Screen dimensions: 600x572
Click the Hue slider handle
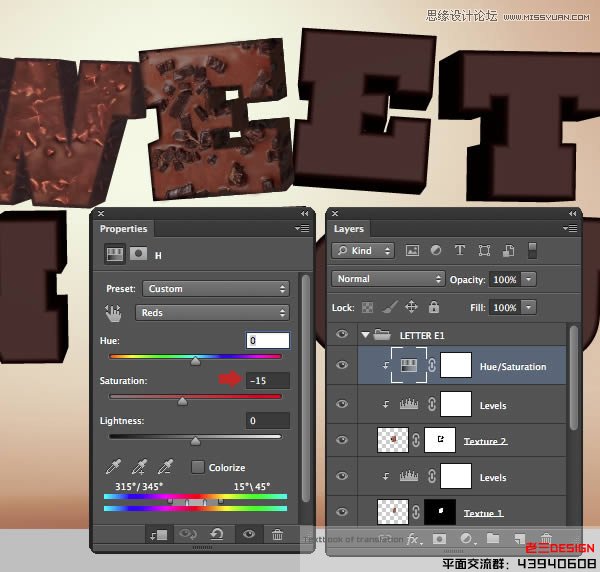(x=196, y=361)
